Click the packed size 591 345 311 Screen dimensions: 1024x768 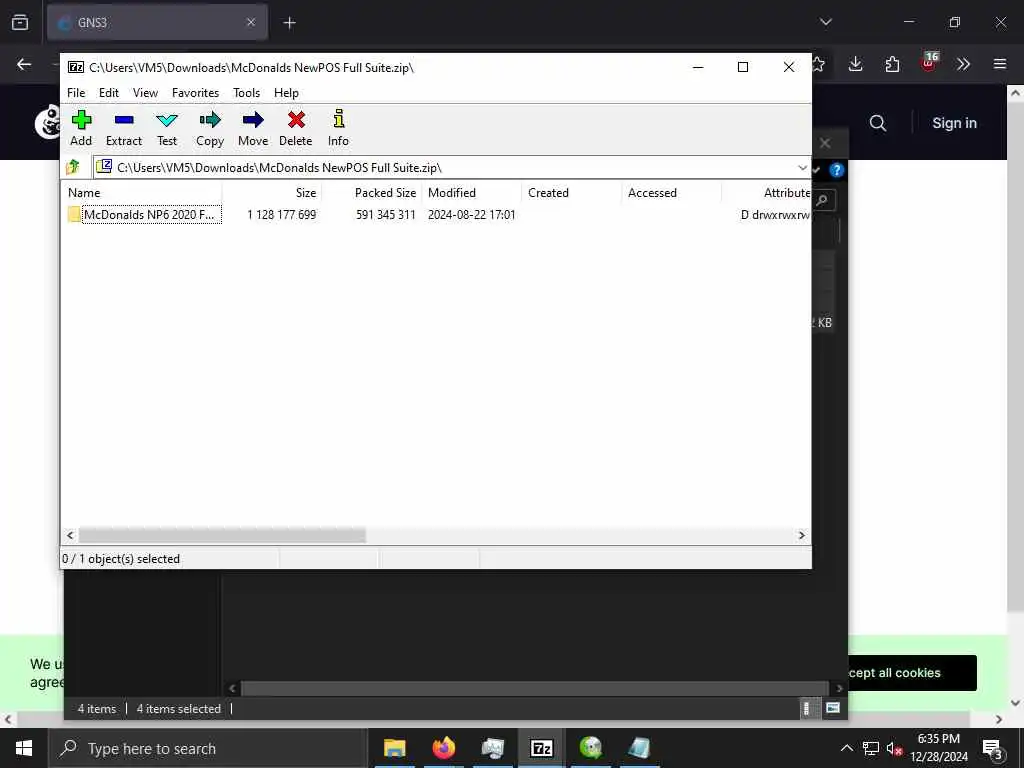coord(386,215)
